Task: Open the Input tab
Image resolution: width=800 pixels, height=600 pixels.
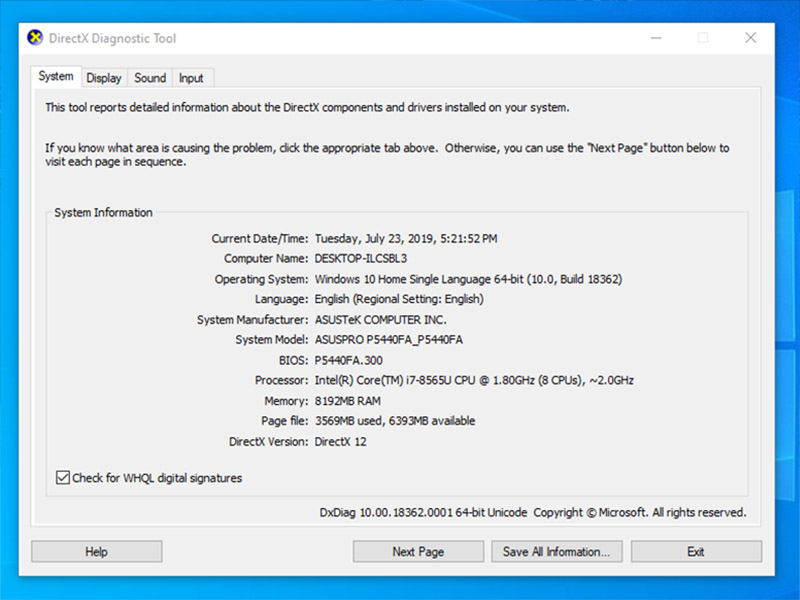Action: coord(191,78)
